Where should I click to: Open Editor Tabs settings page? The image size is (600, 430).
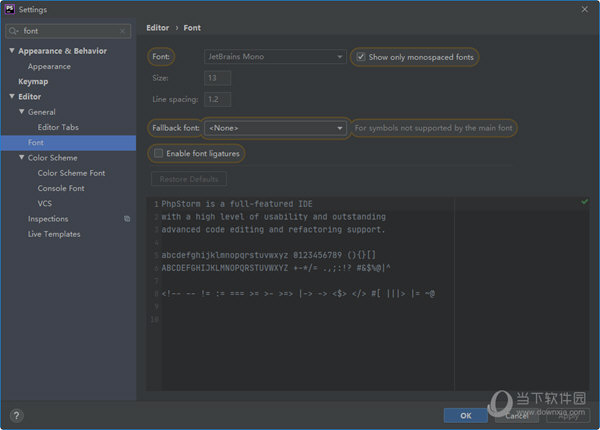58,127
